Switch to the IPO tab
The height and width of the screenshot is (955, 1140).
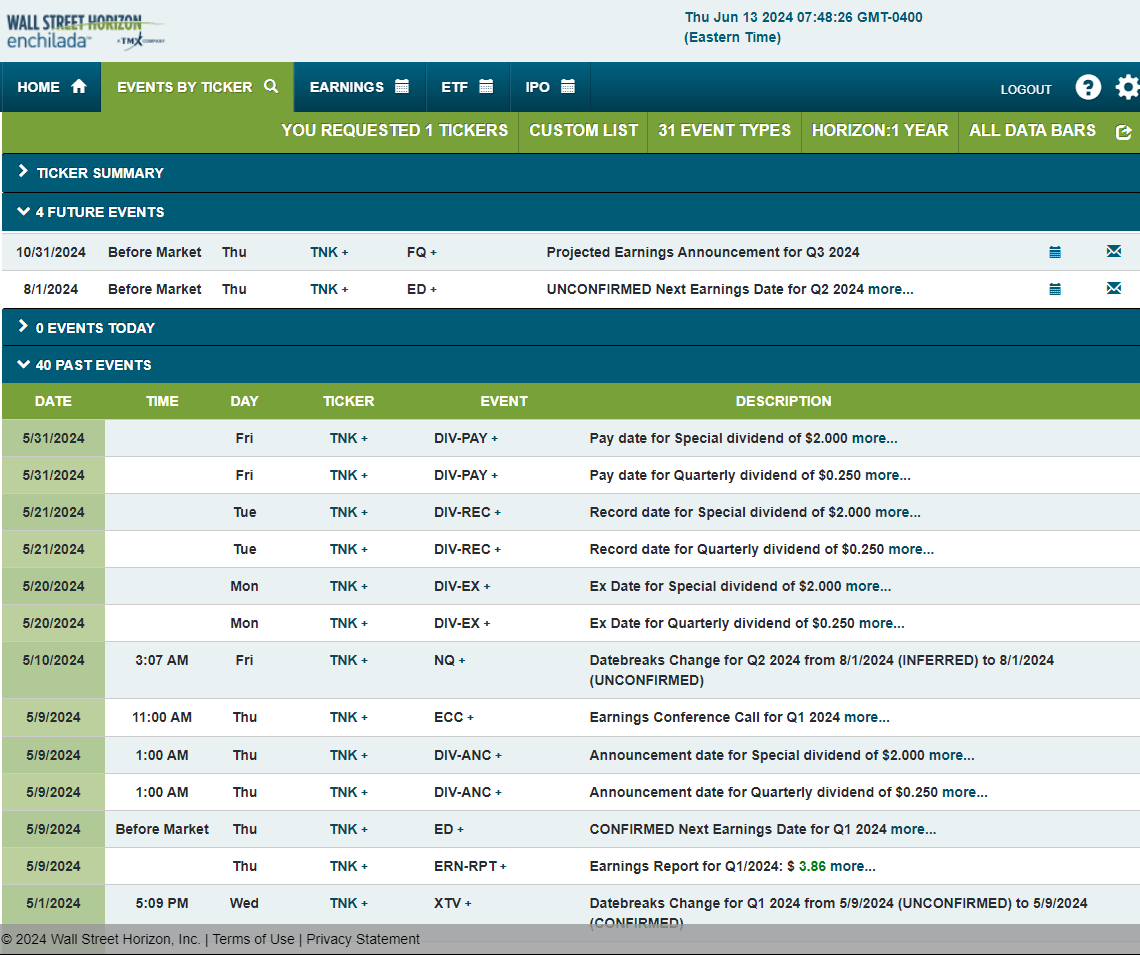[x=550, y=86]
